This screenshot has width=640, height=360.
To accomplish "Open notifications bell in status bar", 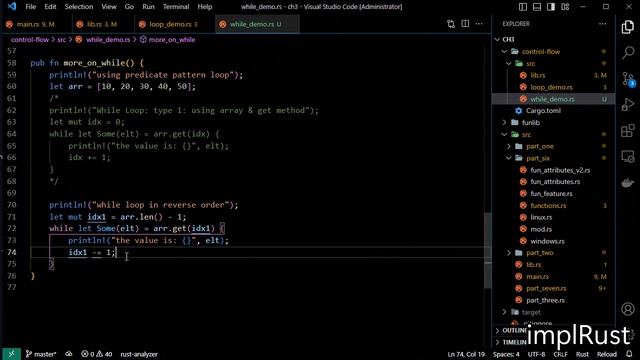I will (x=629, y=354).
